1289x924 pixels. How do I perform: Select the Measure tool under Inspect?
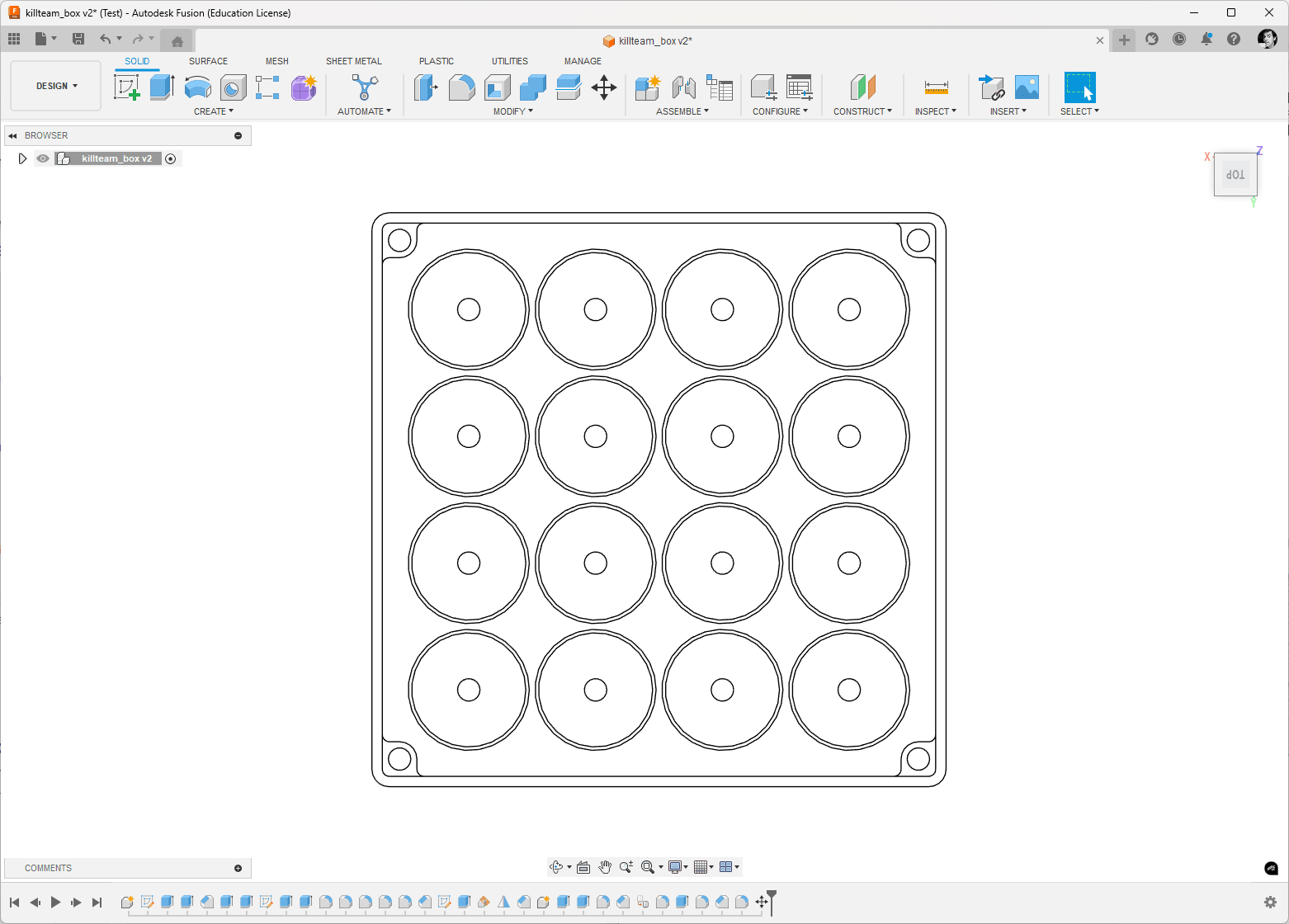(x=937, y=87)
